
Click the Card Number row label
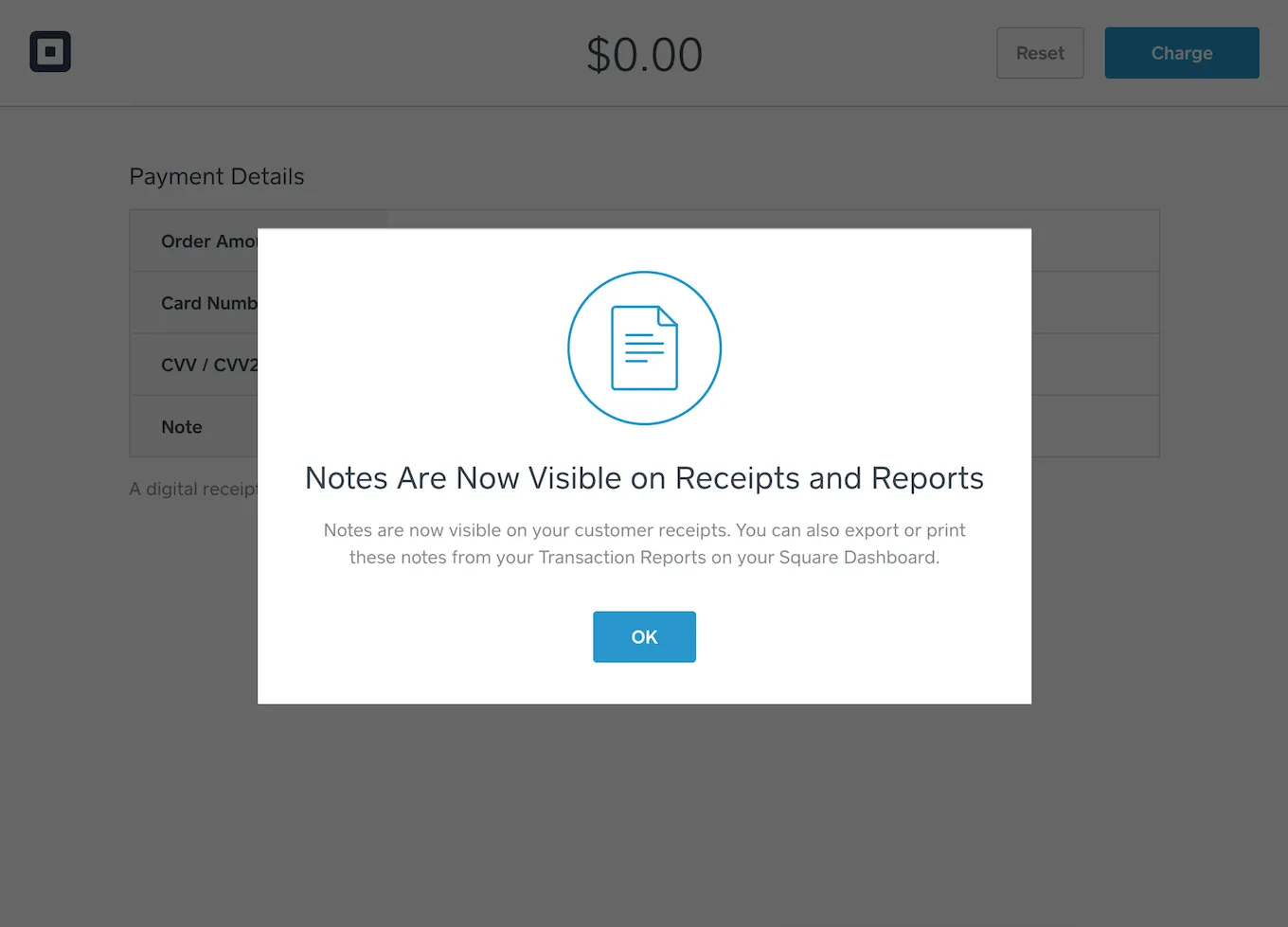tap(209, 303)
